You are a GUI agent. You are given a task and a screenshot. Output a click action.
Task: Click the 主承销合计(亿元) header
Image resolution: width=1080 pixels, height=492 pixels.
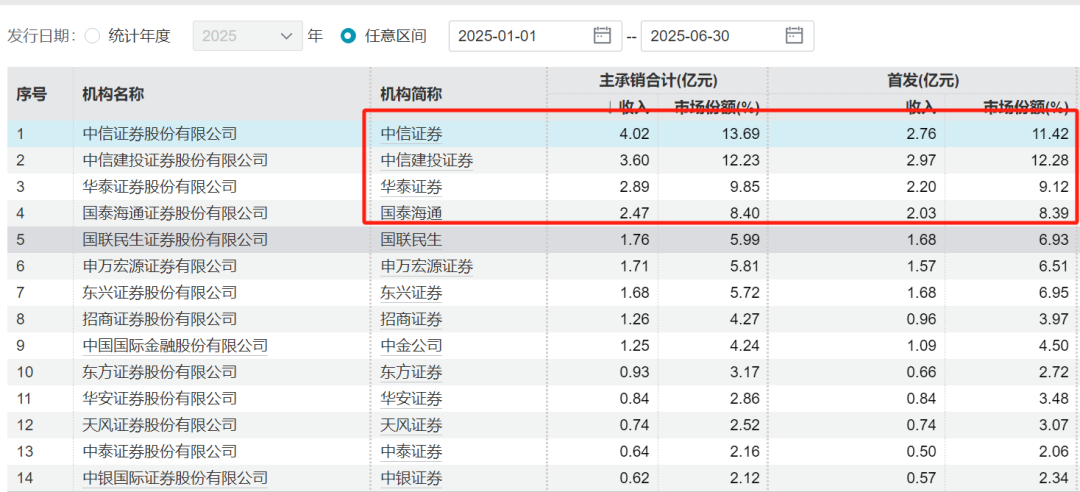coord(658,81)
